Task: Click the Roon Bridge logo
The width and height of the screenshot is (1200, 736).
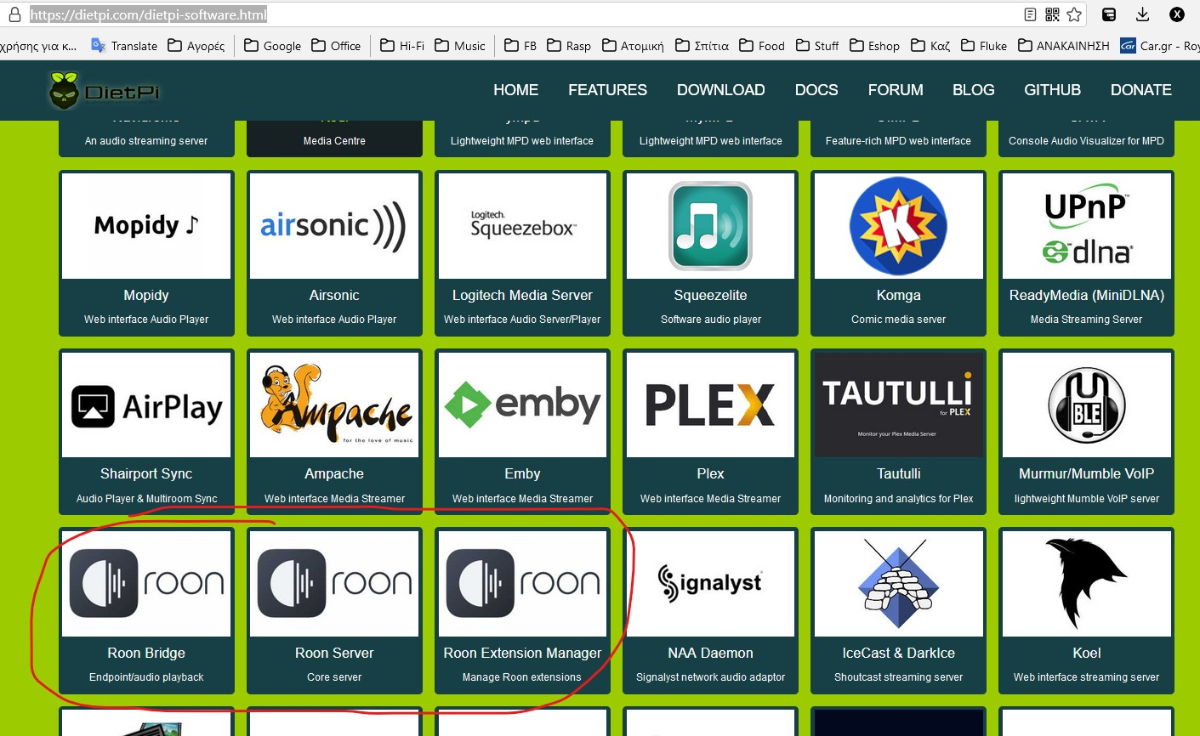Action: pos(146,583)
